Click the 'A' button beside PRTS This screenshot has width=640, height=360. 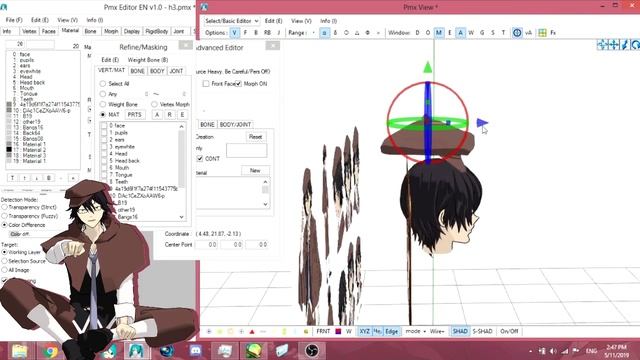[157, 115]
